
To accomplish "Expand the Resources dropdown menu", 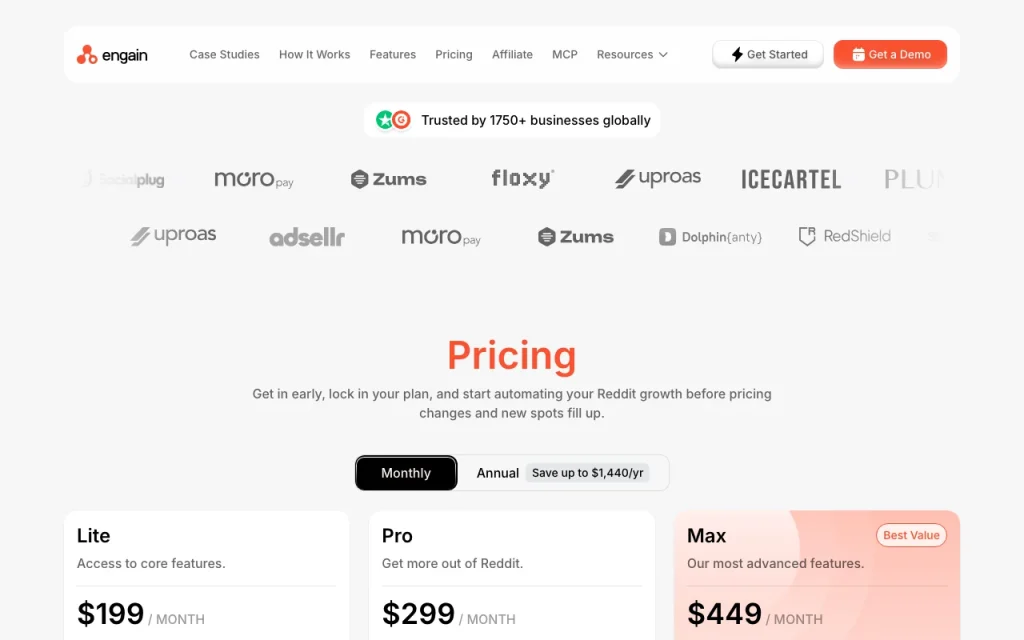I will [x=632, y=54].
